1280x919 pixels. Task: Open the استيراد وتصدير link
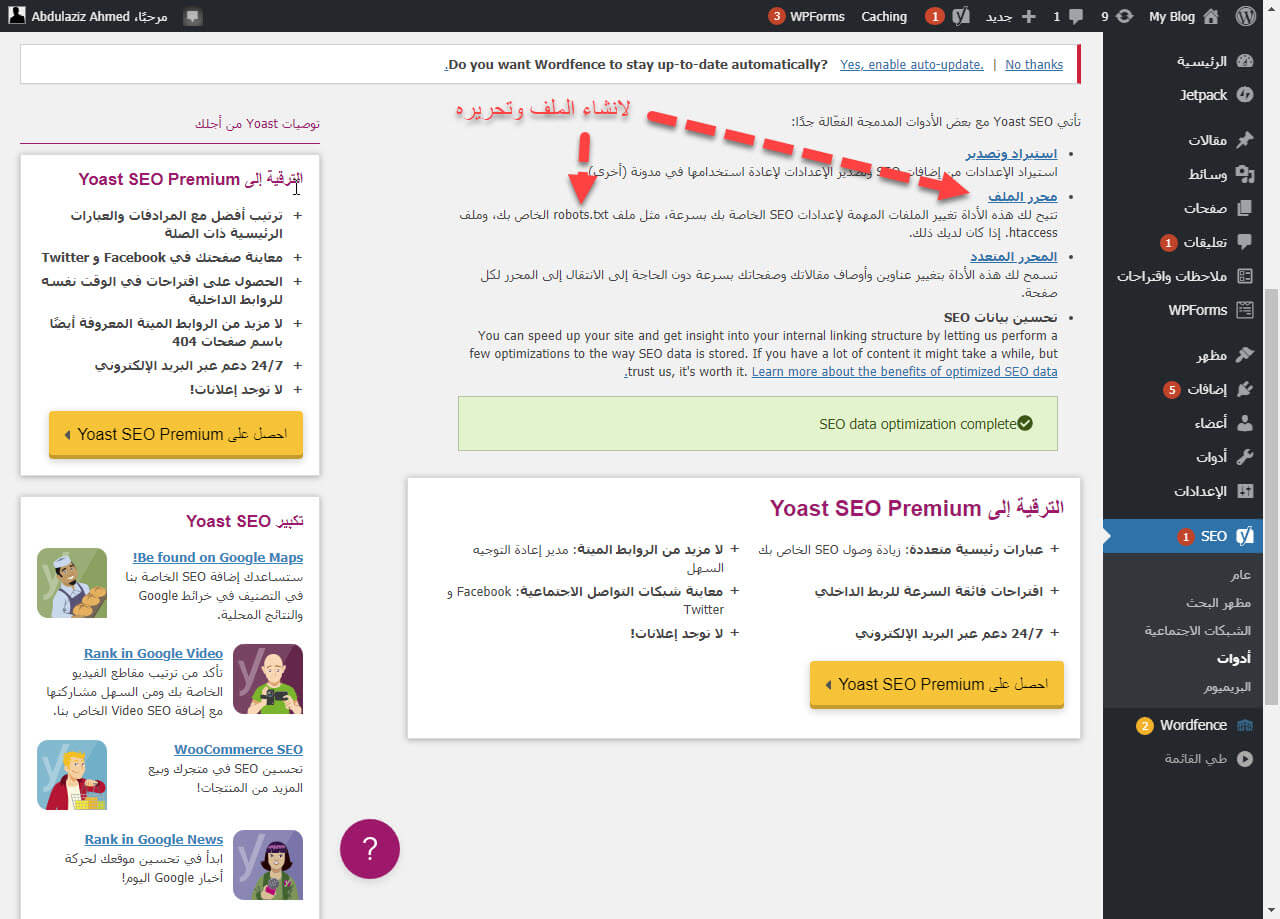point(1011,154)
